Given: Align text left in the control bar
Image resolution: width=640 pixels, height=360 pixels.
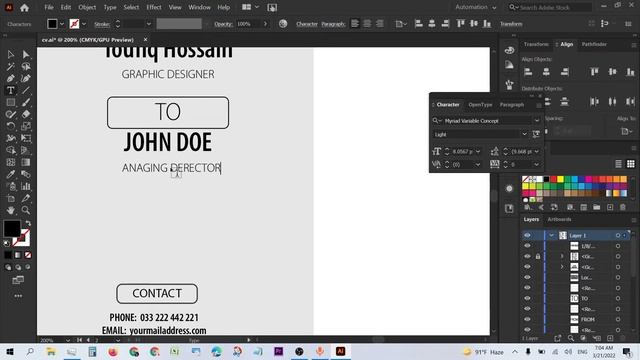Looking at the screenshot, I should [x=355, y=24].
